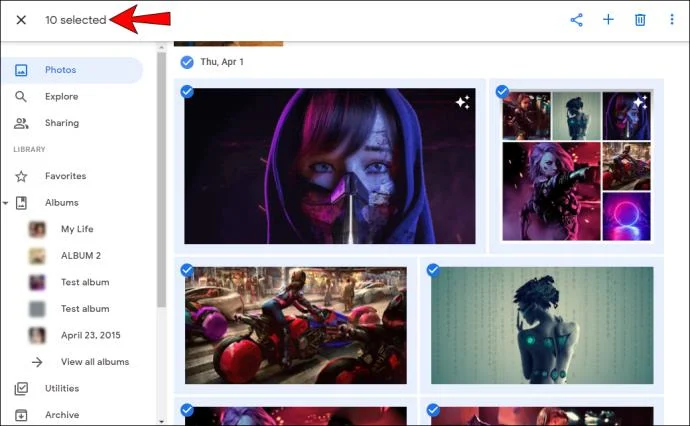
Task: Click the Favorites star icon
Action: 21,176
